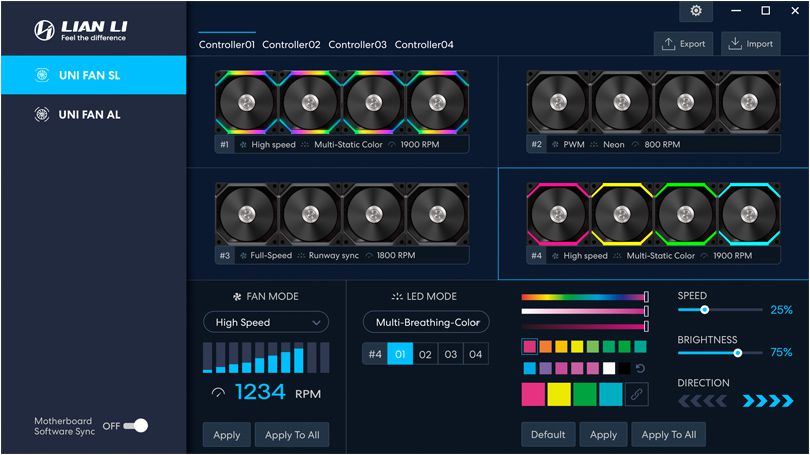Select fan 03 in LED mode

tap(450, 354)
